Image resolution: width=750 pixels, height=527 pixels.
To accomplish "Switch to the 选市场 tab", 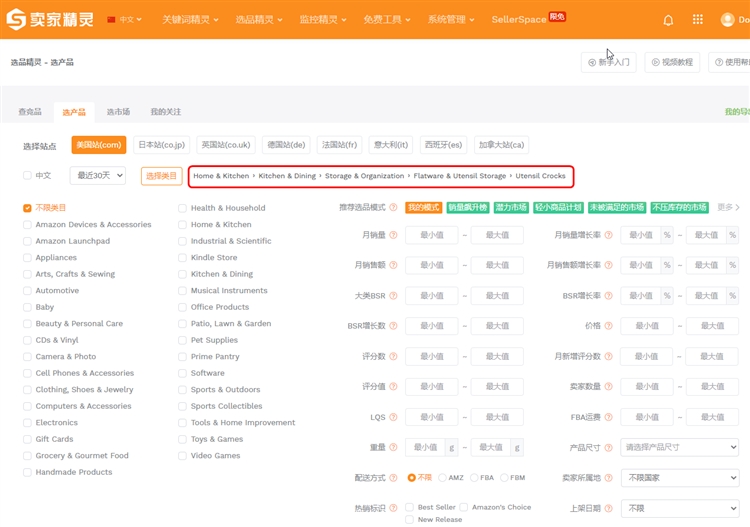I will (118, 112).
